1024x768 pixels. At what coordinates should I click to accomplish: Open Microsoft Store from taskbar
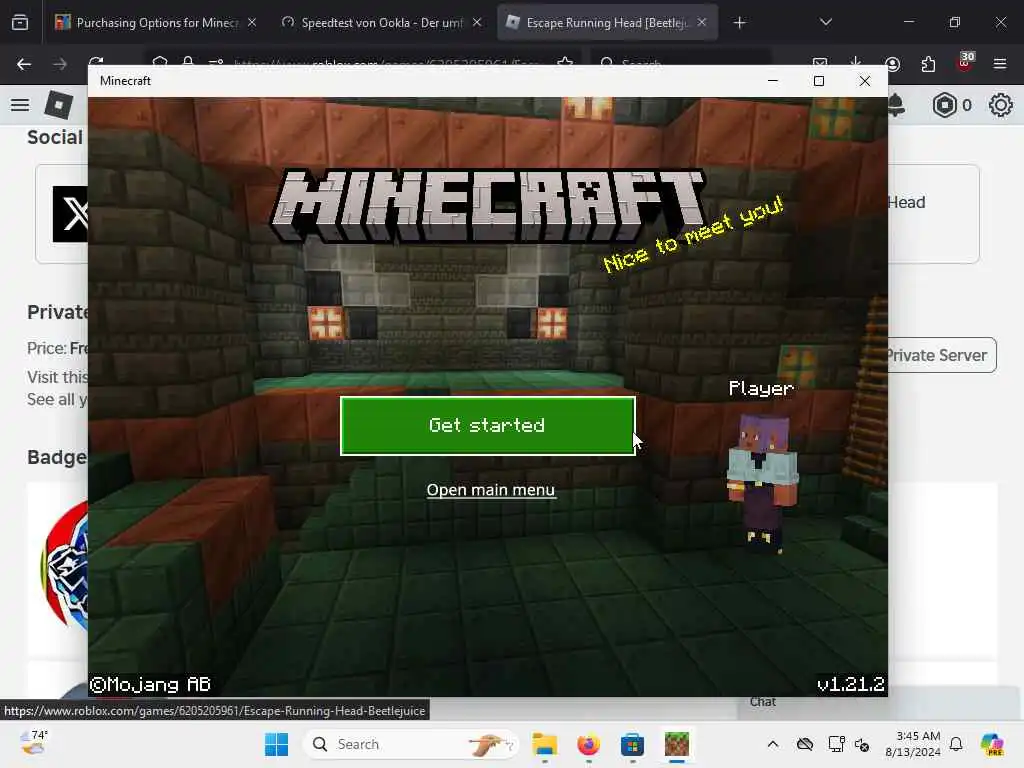(632, 744)
